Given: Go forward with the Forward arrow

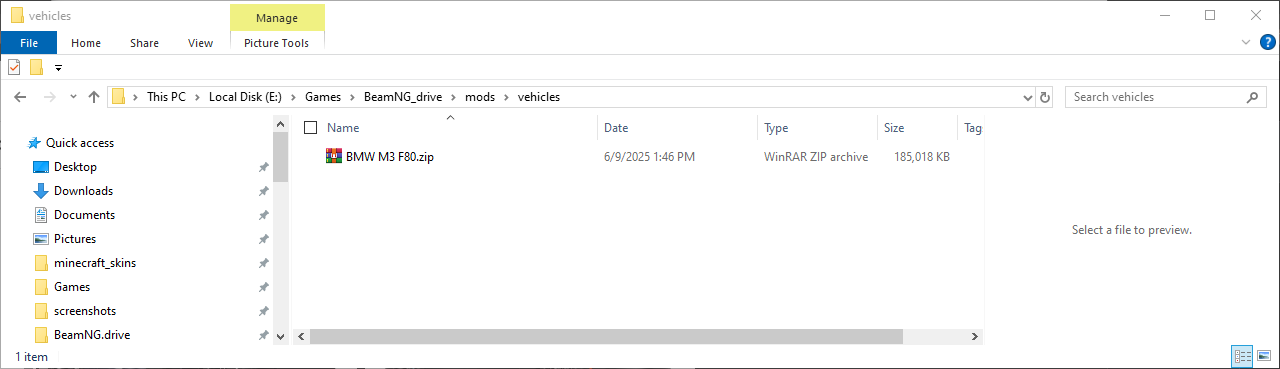Looking at the screenshot, I should click(49, 97).
